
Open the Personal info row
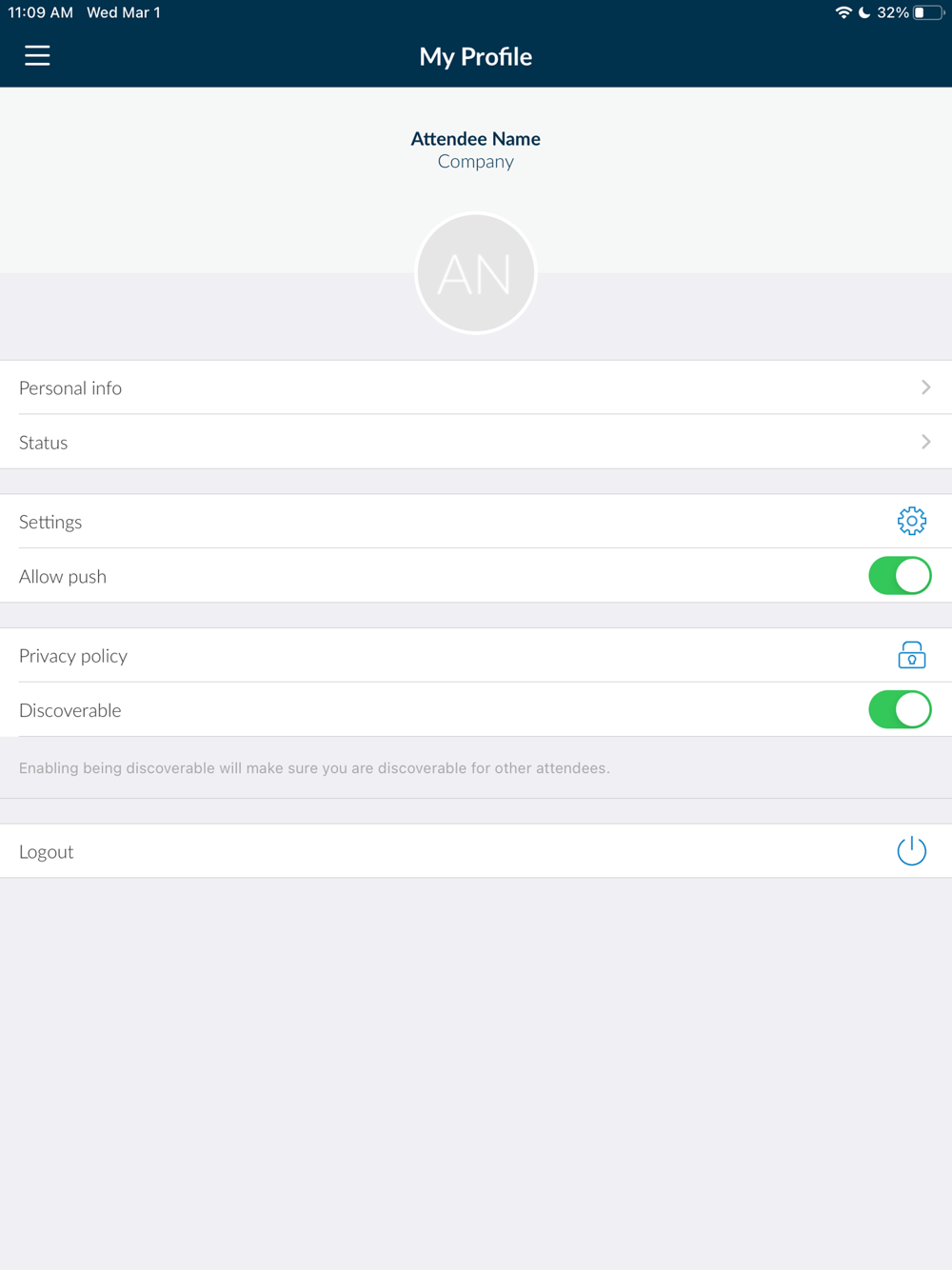[476, 387]
